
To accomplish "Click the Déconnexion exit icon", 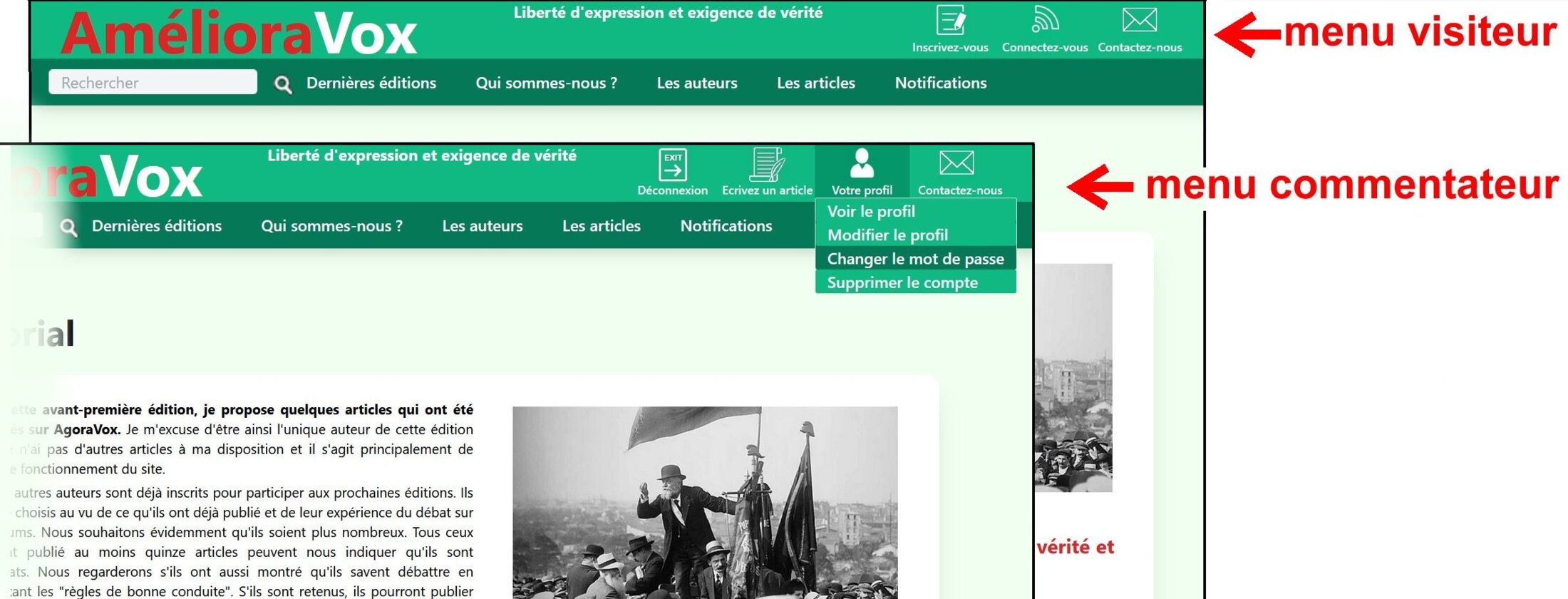I will (x=672, y=165).
